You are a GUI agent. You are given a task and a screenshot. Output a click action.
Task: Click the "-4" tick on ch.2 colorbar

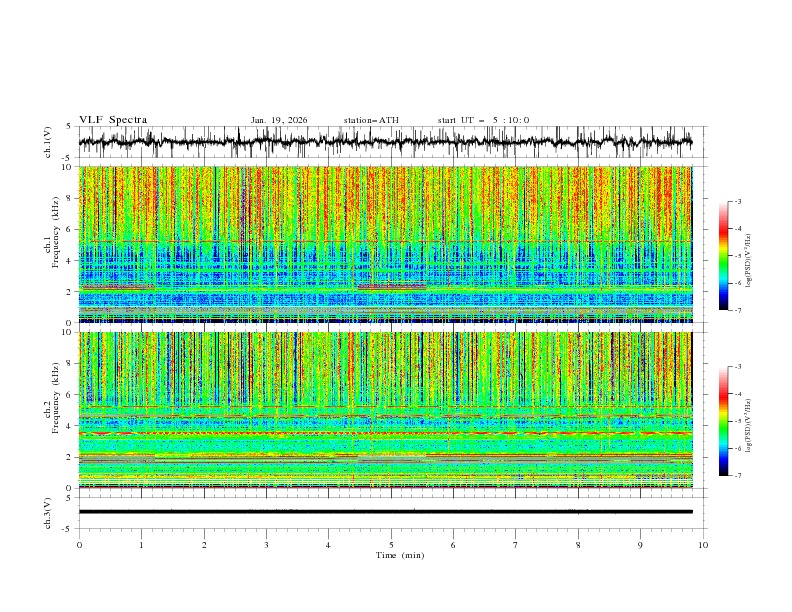737,394
